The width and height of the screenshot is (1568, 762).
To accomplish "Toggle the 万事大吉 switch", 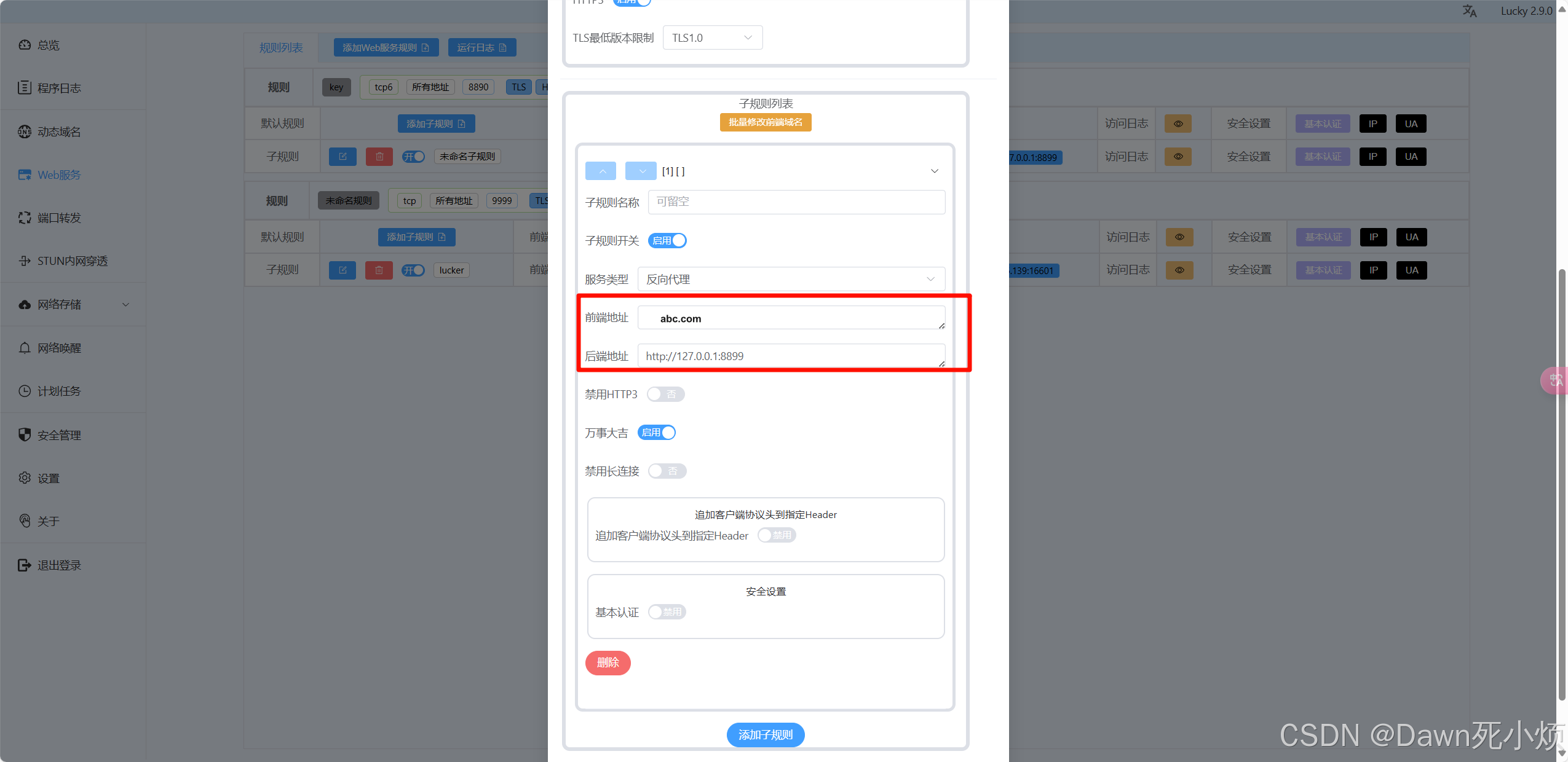I will coord(657,433).
